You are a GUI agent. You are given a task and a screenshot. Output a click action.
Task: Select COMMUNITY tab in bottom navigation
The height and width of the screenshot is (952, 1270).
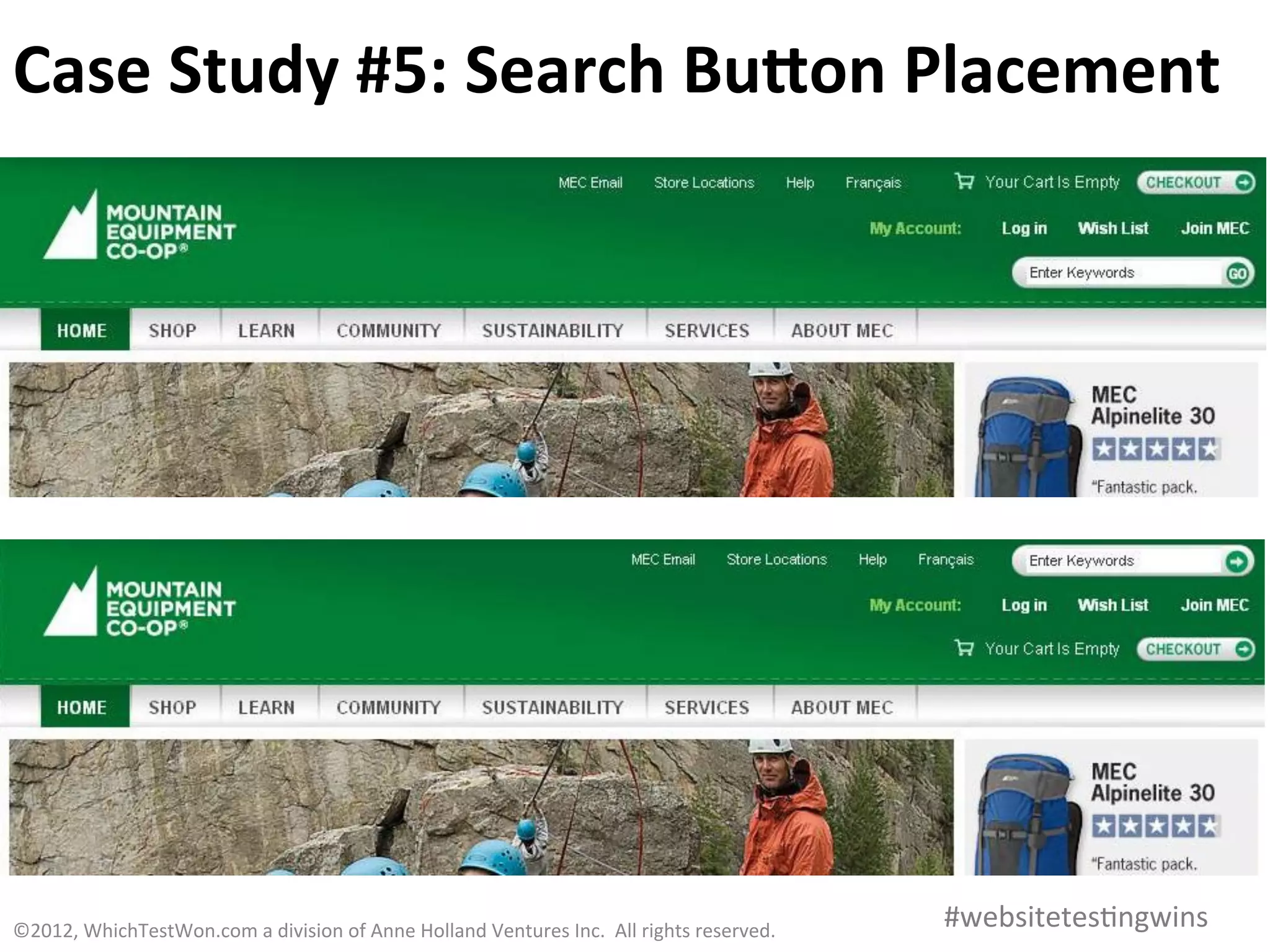pyautogui.click(x=390, y=707)
